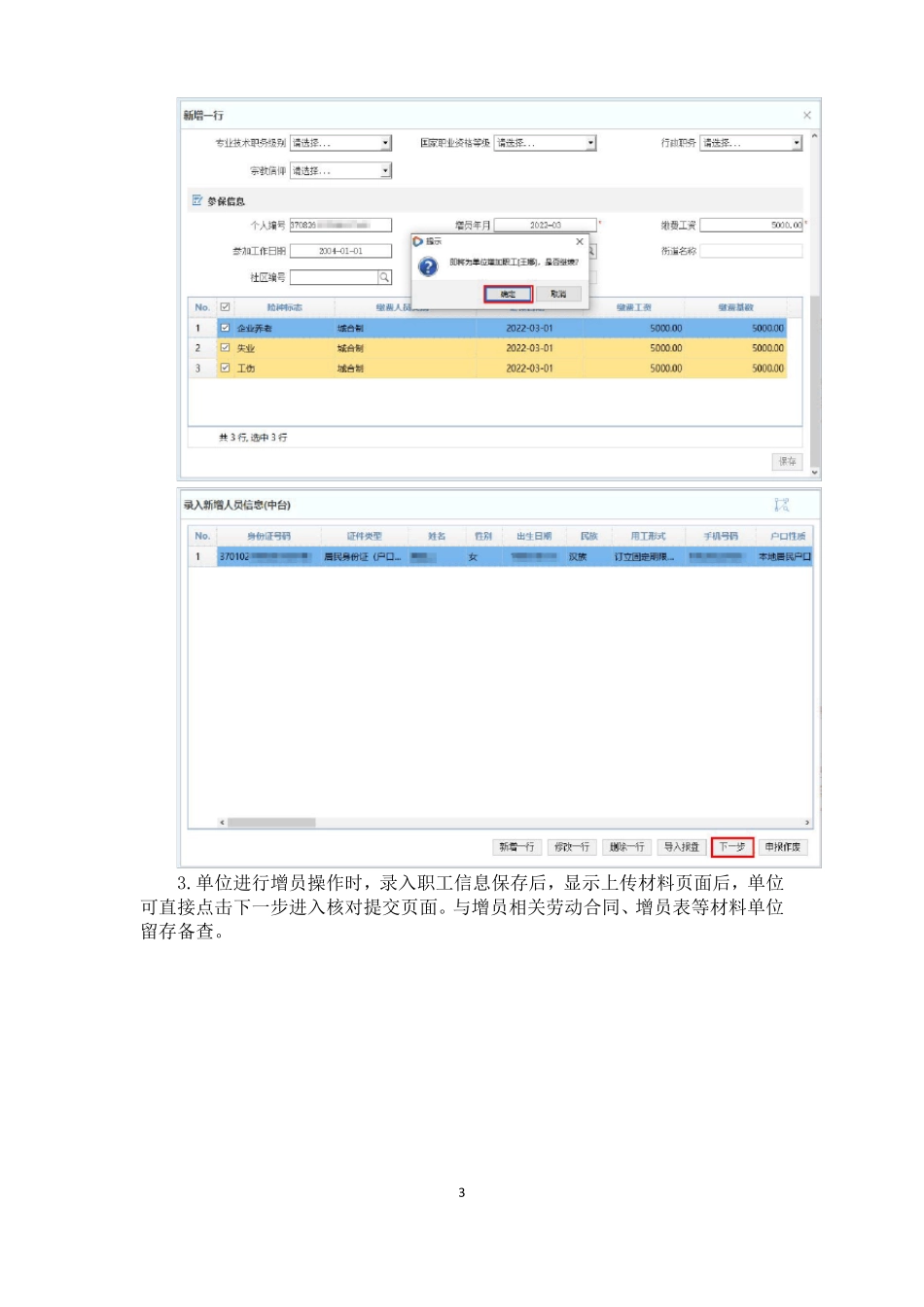924x1307 pixels.
Task: Select the 企业养老 insurance row
Action: point(487,328)
